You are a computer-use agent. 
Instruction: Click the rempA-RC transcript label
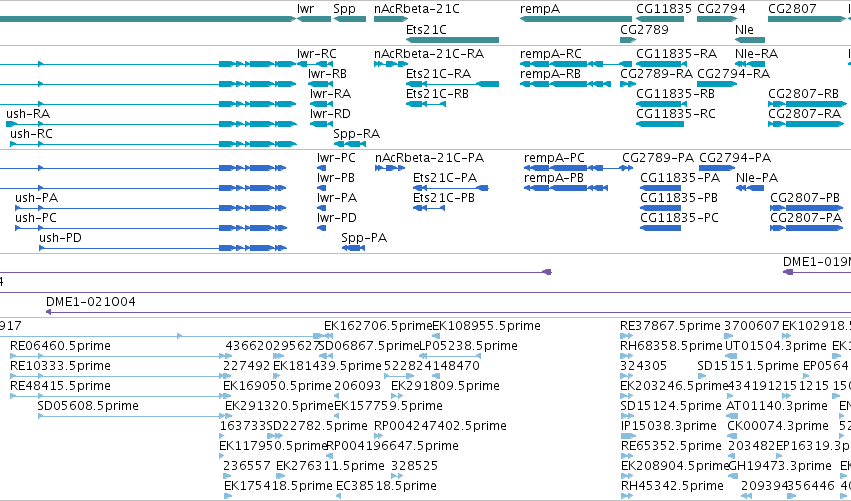[551, 54]
